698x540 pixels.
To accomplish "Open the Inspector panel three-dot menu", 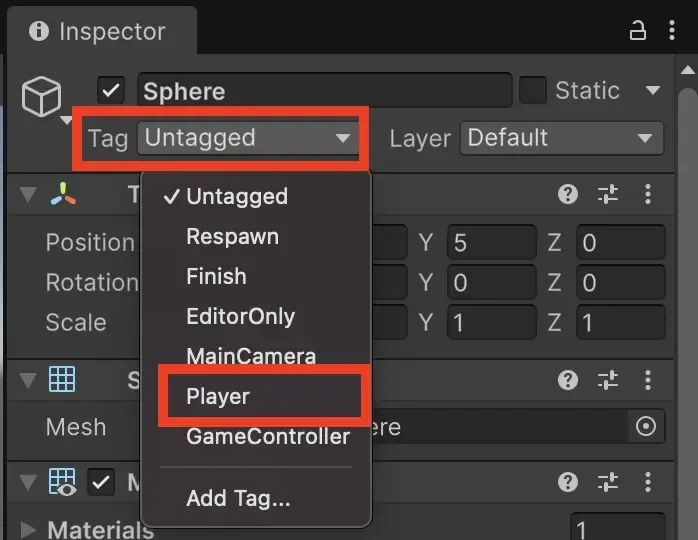I will pyautogui.click(x=671, y=31).
